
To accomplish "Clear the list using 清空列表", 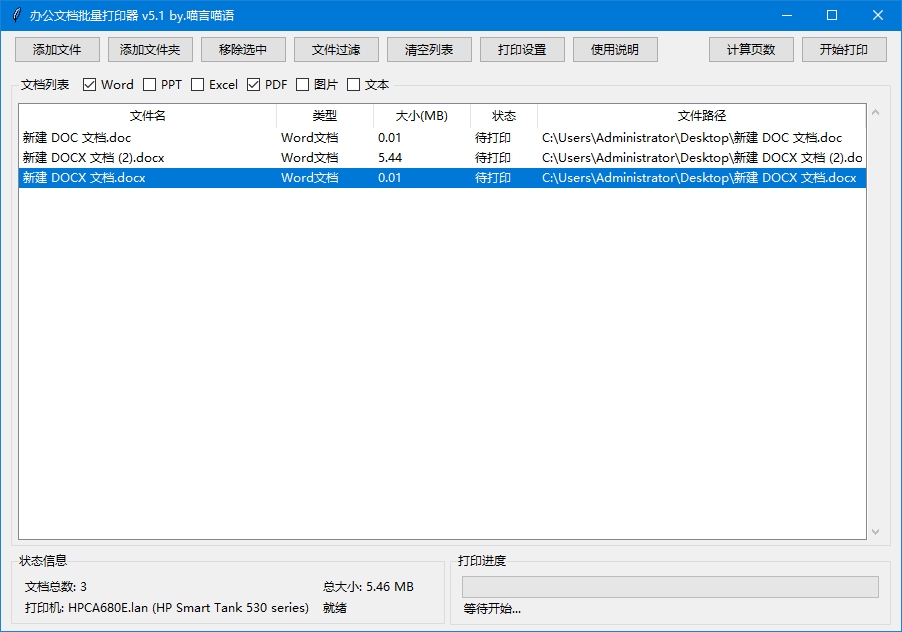I will point(429,49).
